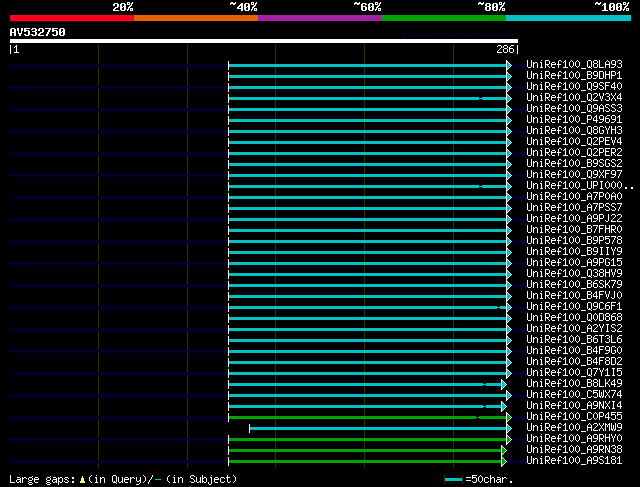Click the query name AV532750
The height and width of the screenshot is (487, 640).
(x=38, y=32)
